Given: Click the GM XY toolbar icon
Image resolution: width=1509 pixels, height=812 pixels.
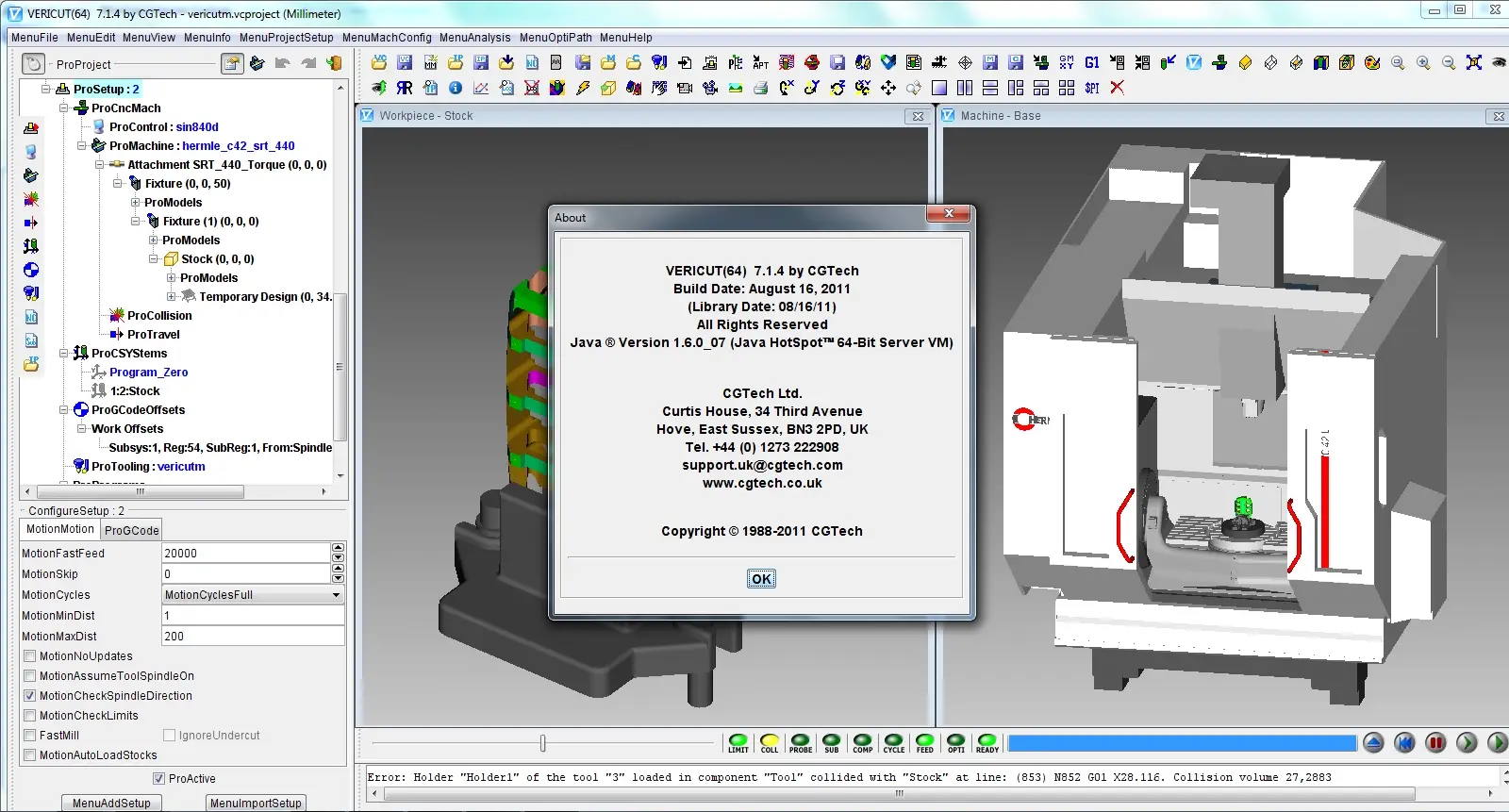Looking at the screenshot, I should [x=1067, y=62].
